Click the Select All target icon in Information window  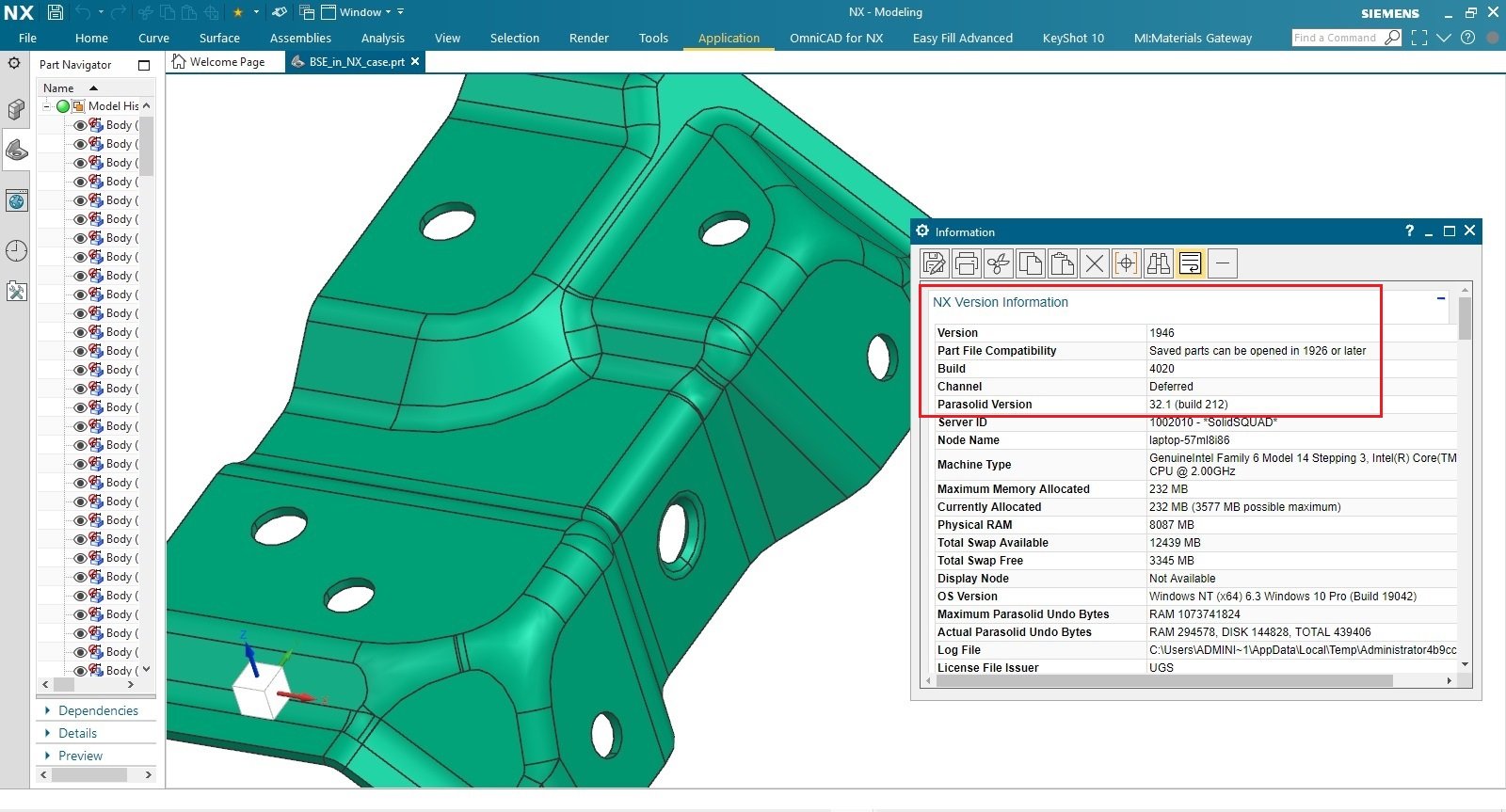pyautogui.click(x=1127, y=263)
